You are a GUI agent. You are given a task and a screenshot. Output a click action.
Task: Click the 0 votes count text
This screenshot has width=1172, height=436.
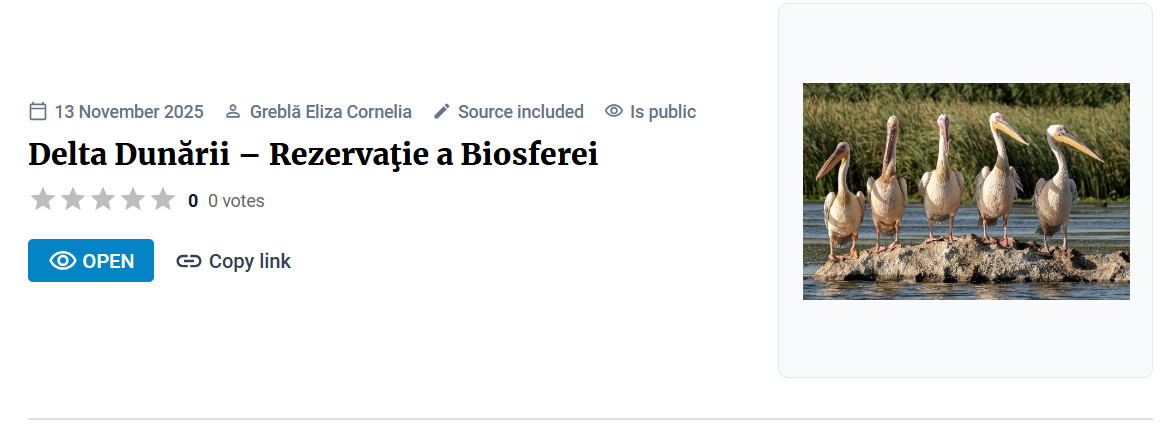click(x=236, y=201)
